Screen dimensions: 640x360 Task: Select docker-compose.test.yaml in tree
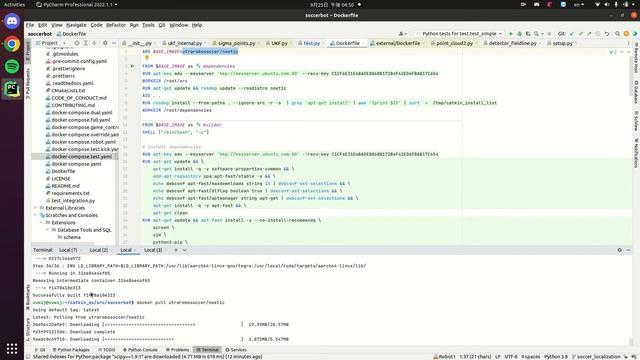point(81,157)
